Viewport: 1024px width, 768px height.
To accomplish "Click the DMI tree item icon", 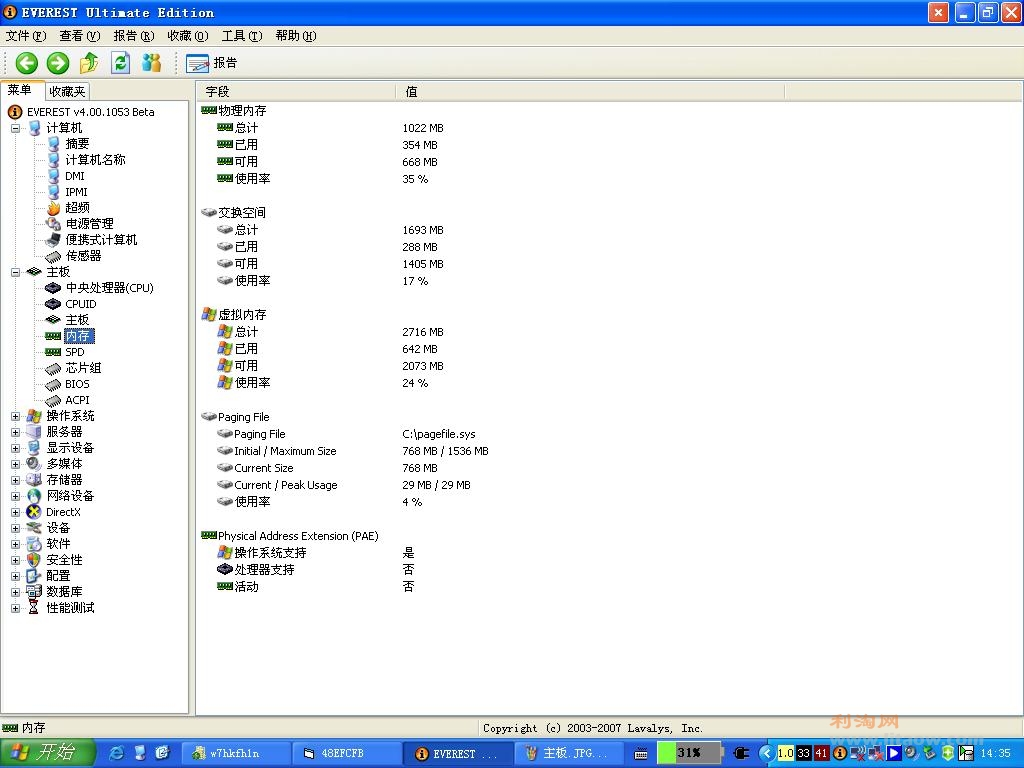I will 54,176.
